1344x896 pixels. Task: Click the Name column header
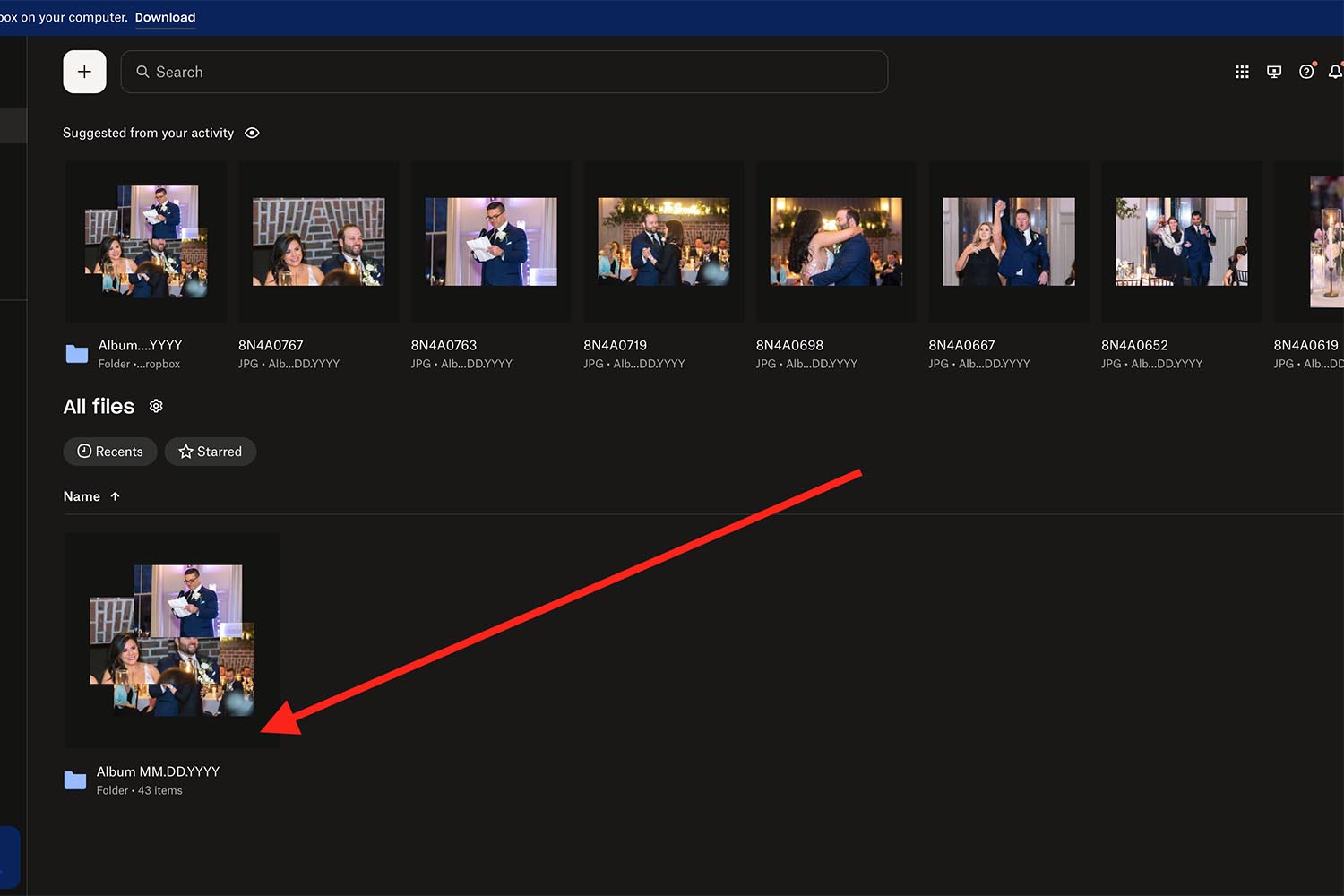tap(82, 496)
